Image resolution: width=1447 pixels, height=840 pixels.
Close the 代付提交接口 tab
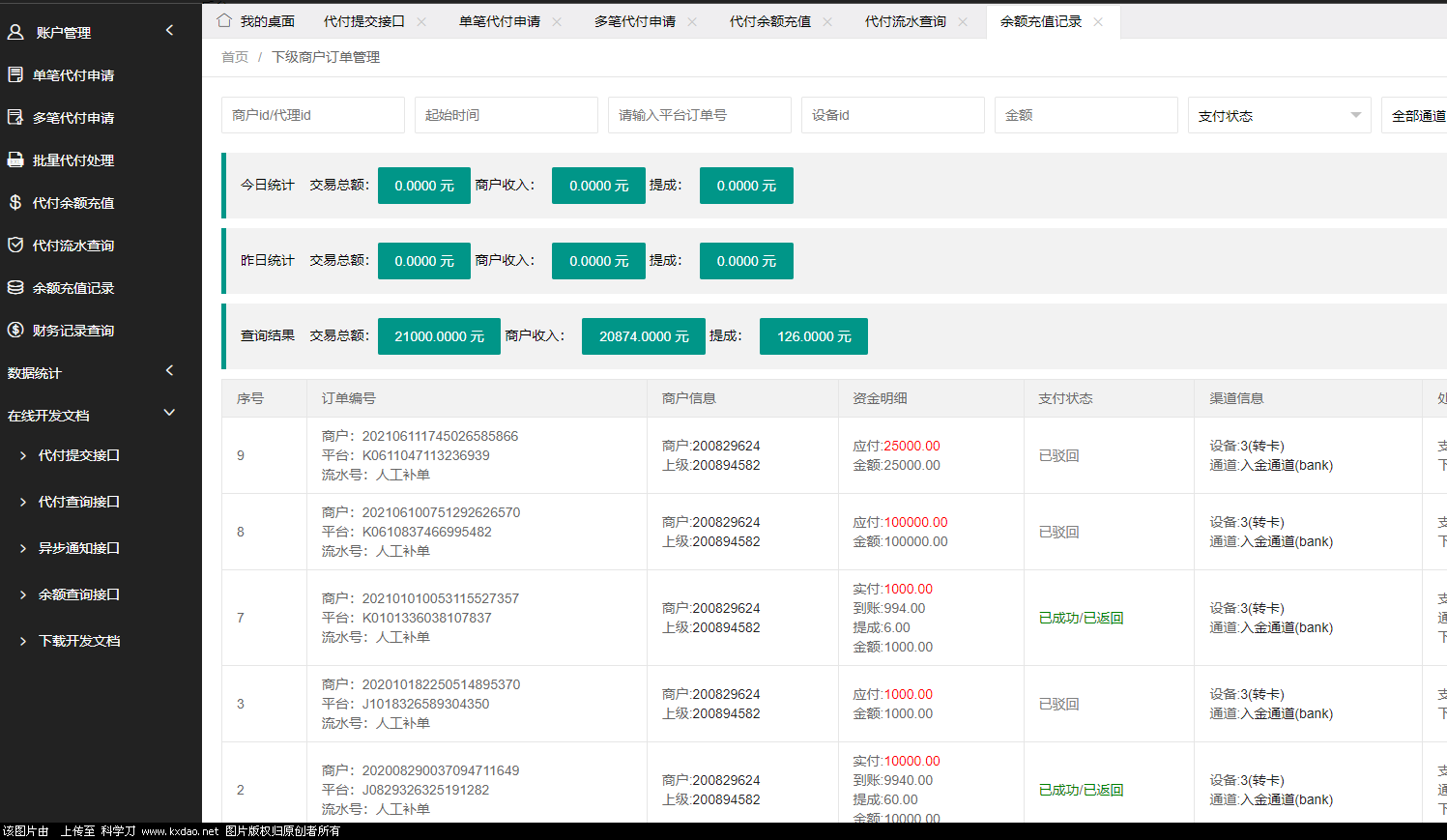coord(421,21)
